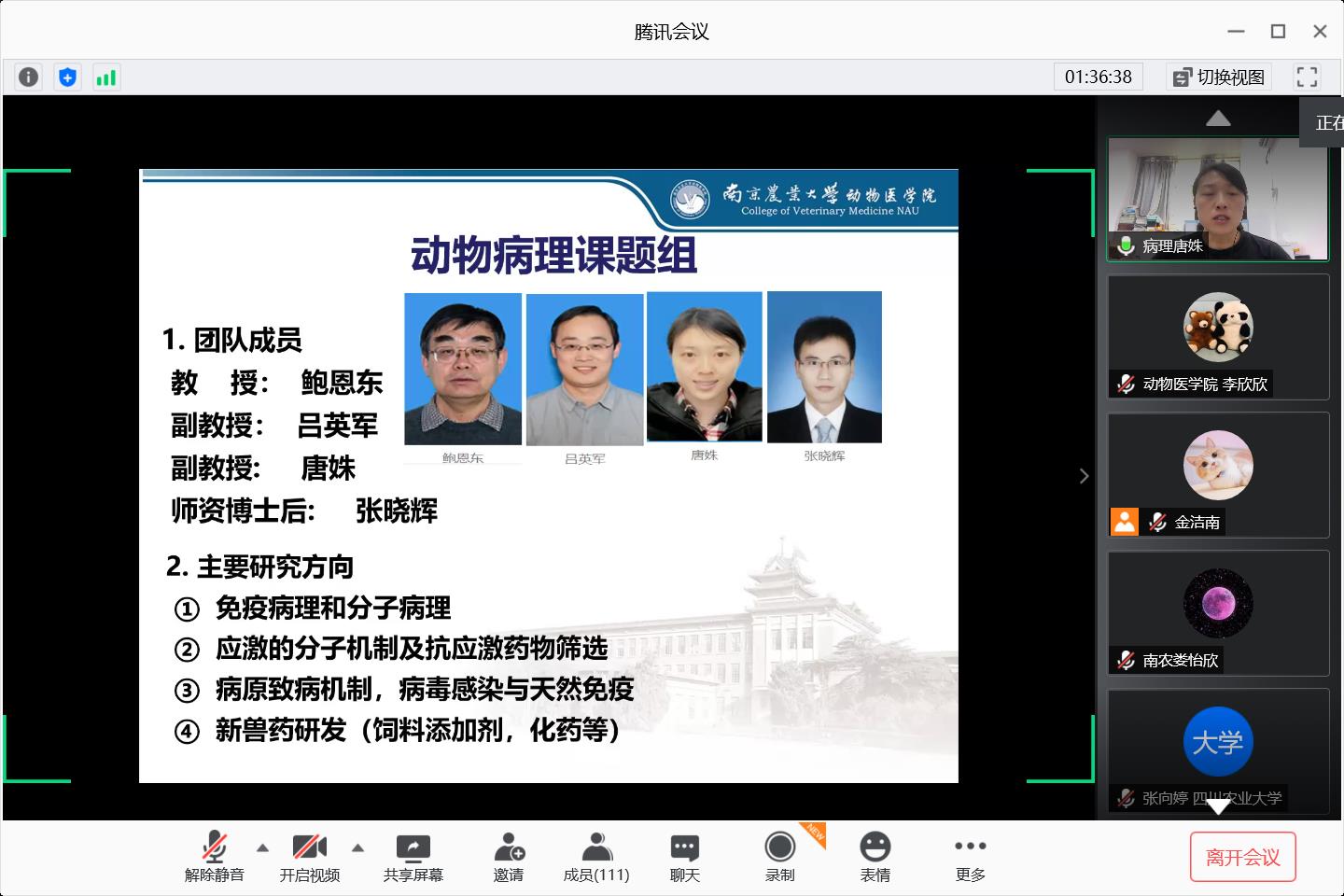
Task: Expand video options arrow beside 开启视频
Action: coord(357,847)
